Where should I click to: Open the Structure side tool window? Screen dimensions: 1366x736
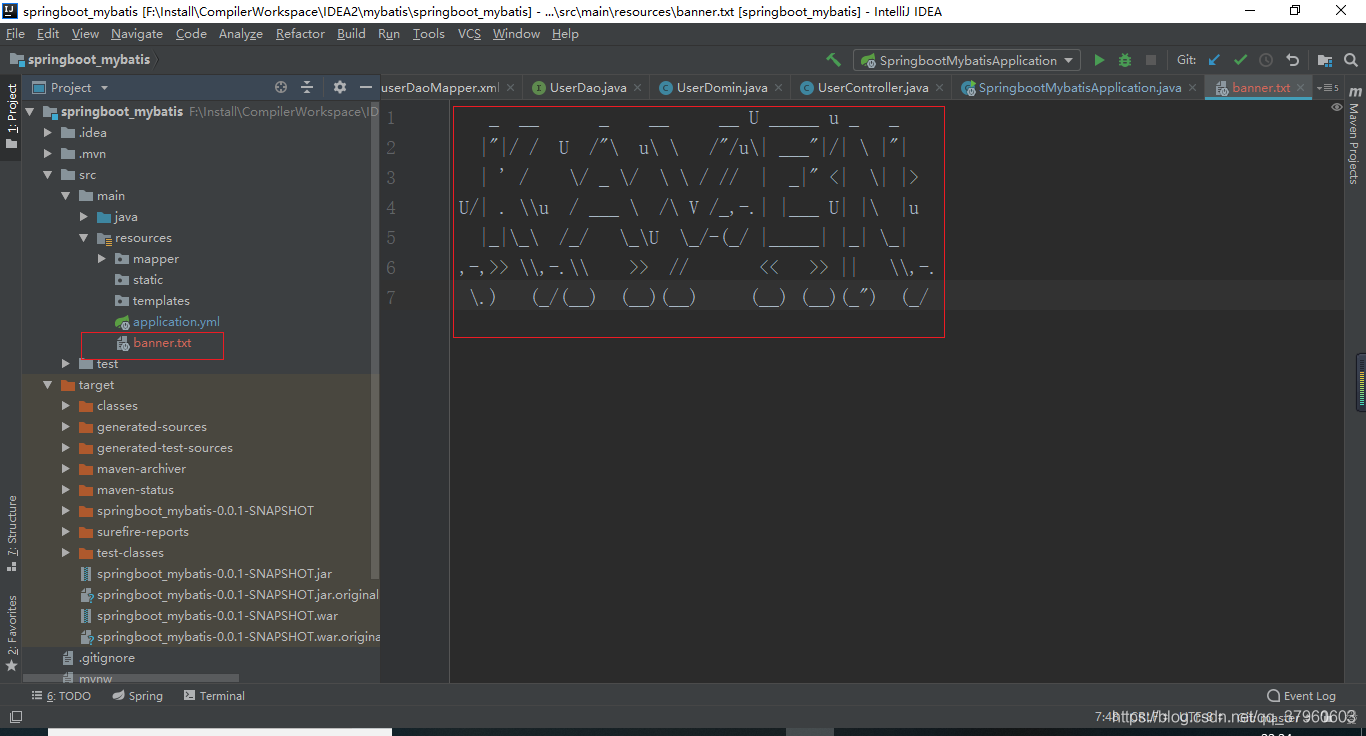pos(12,533)
